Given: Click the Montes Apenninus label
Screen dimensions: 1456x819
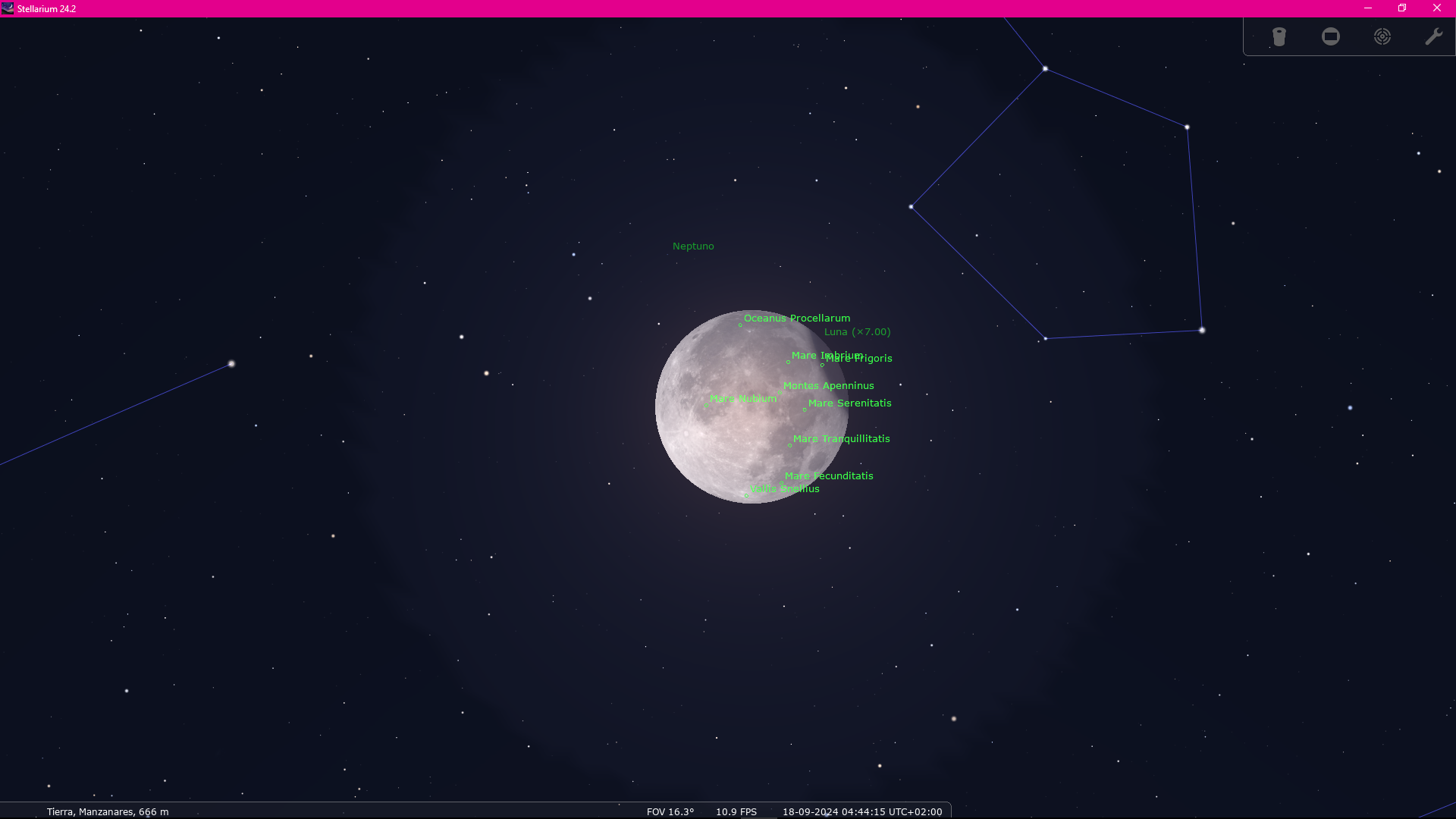Looking at the screenshot, I should click(828, 386).
